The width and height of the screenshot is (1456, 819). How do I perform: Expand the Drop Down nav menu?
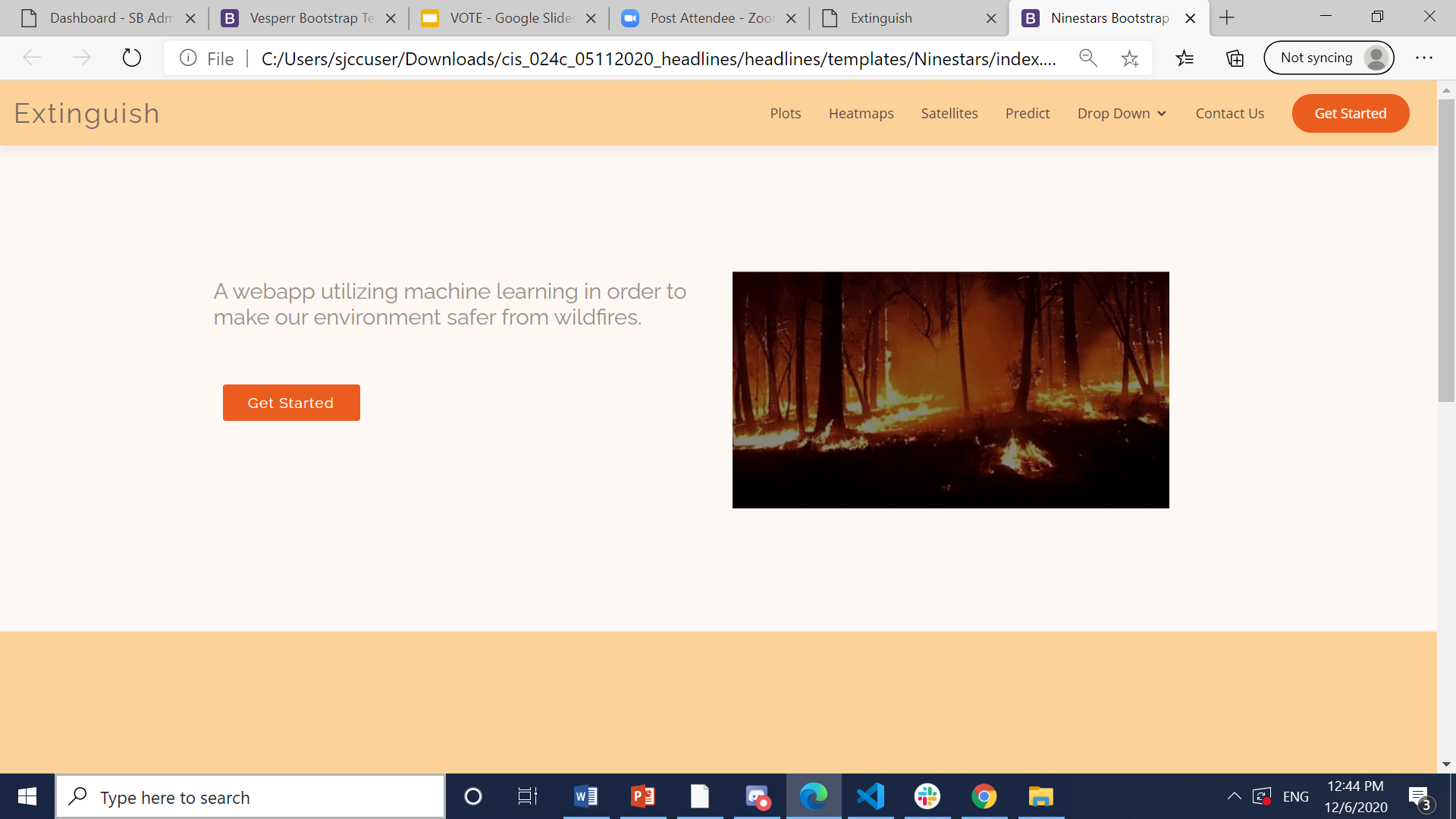click(x=1121, y=114)
